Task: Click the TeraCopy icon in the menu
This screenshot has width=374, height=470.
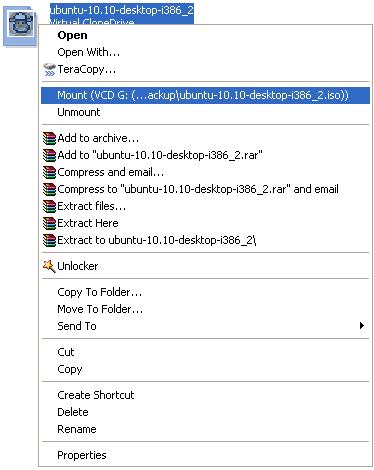Action: [x=49, y=69]
